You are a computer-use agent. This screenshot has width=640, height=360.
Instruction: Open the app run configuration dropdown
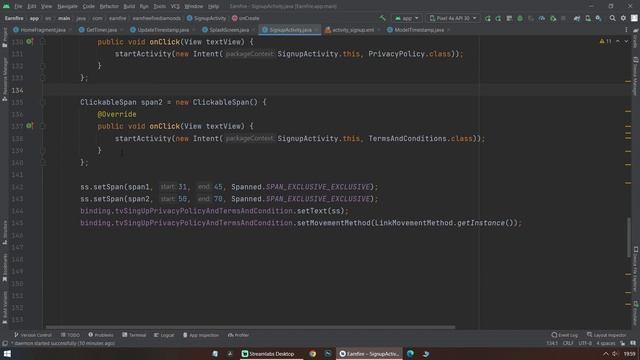pyautogui.click(x=407, y=18)
